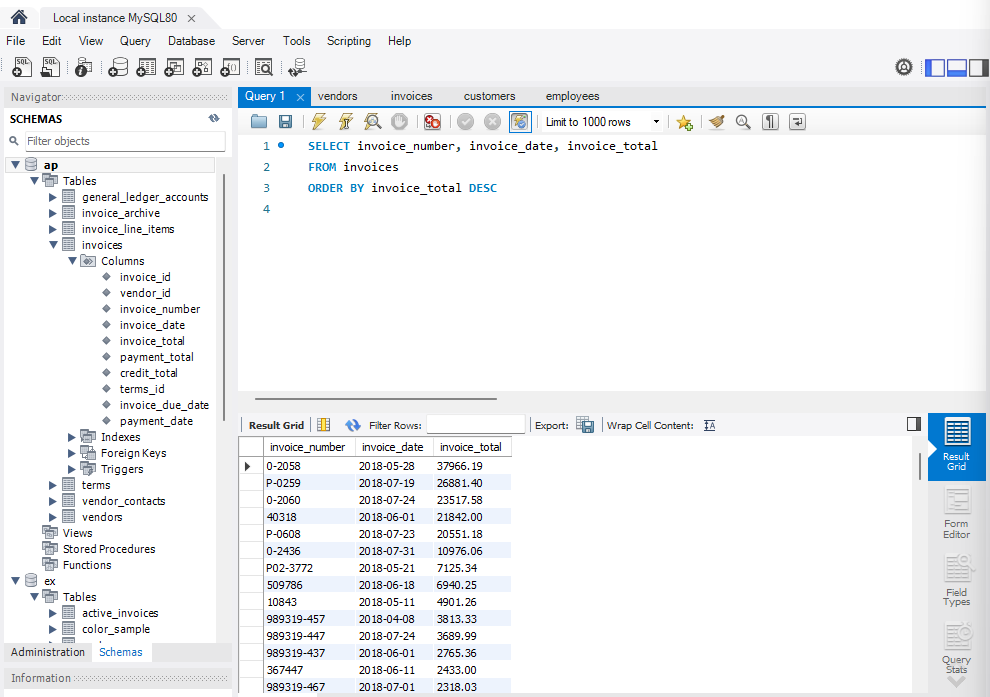The height and width of the screenshot is (697, 990).
Task: Export the recordset to a file
Action: coord(585,425)
